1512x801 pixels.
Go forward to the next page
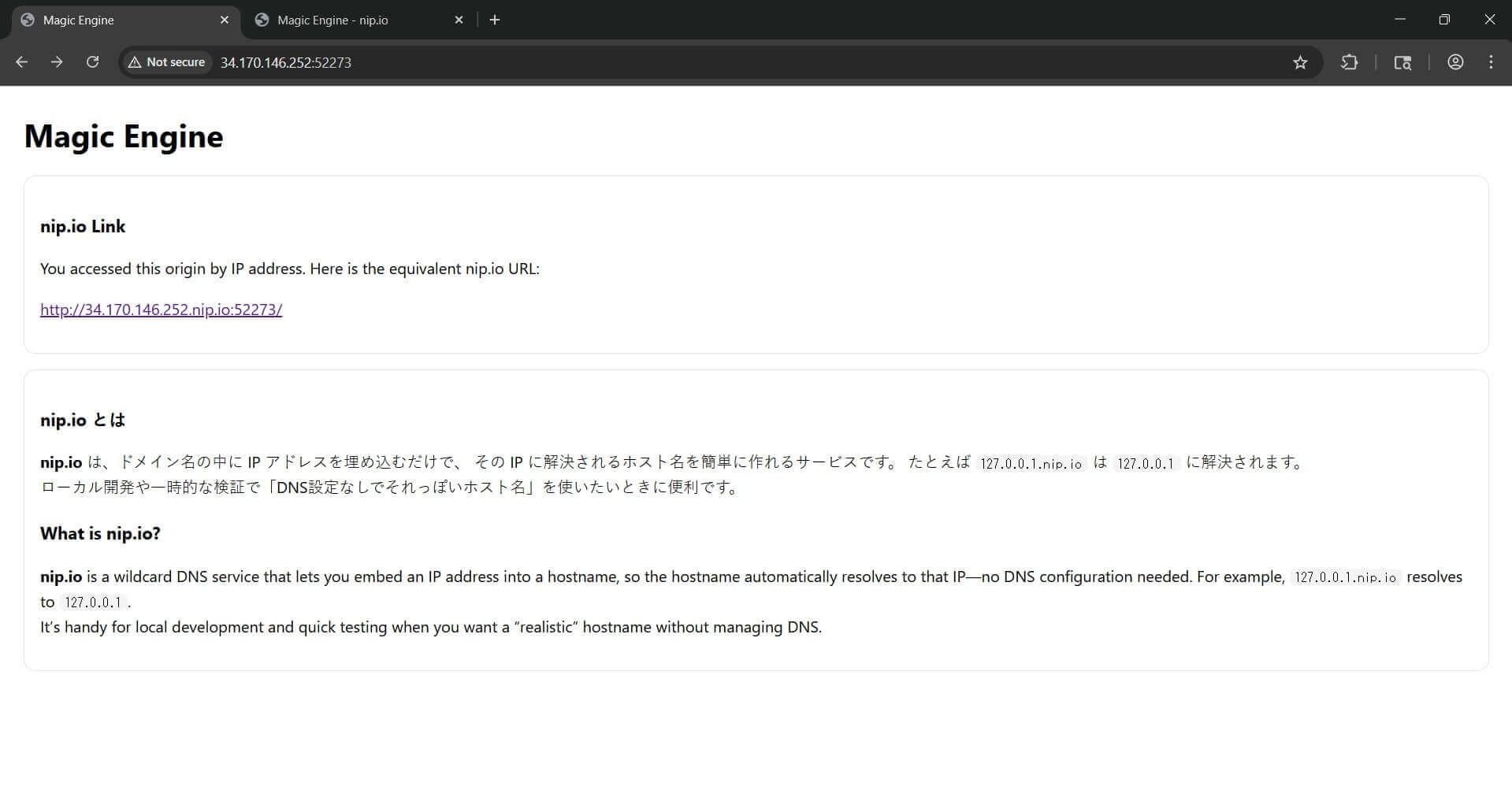[x=57, y=62]
